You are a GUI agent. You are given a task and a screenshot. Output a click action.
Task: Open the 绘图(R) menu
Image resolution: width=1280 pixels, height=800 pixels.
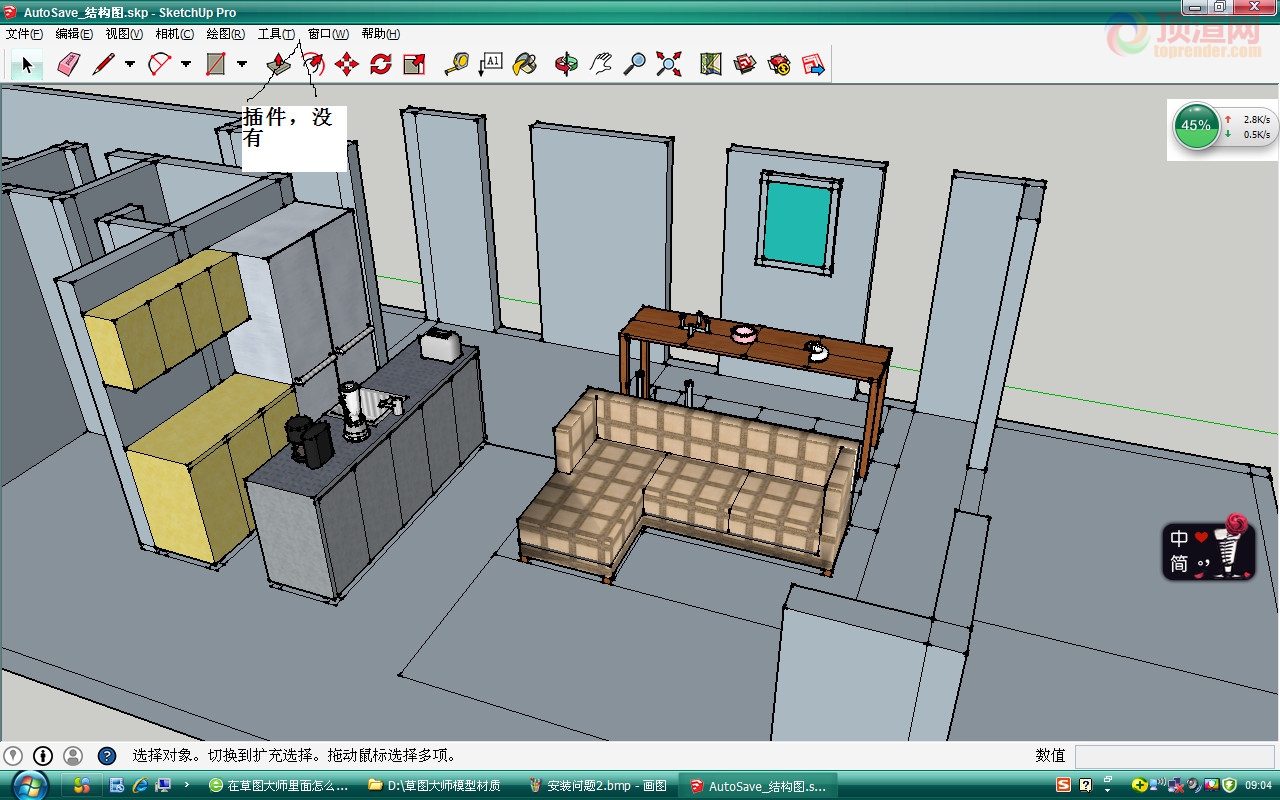225,34
